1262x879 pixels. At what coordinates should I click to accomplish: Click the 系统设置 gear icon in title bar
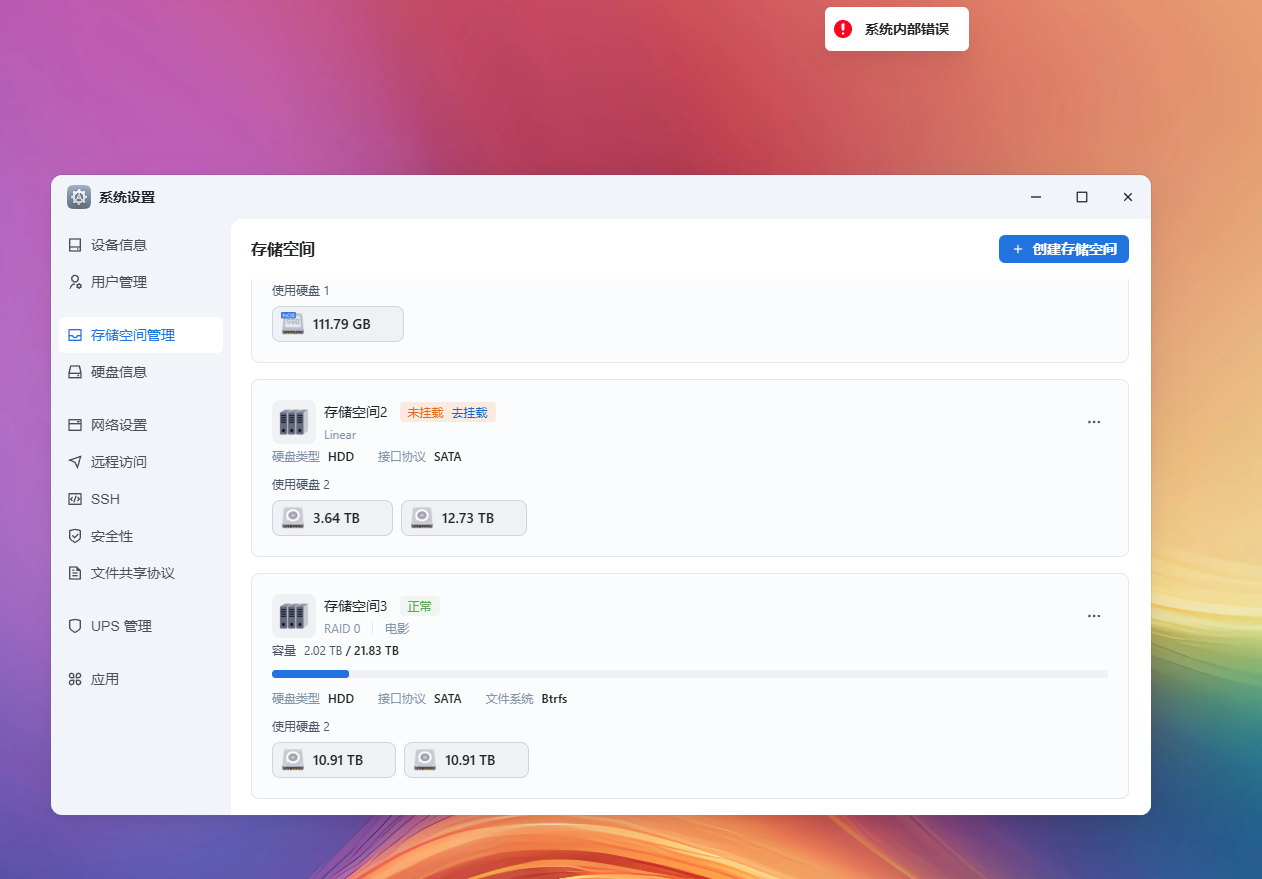point(79,197)
